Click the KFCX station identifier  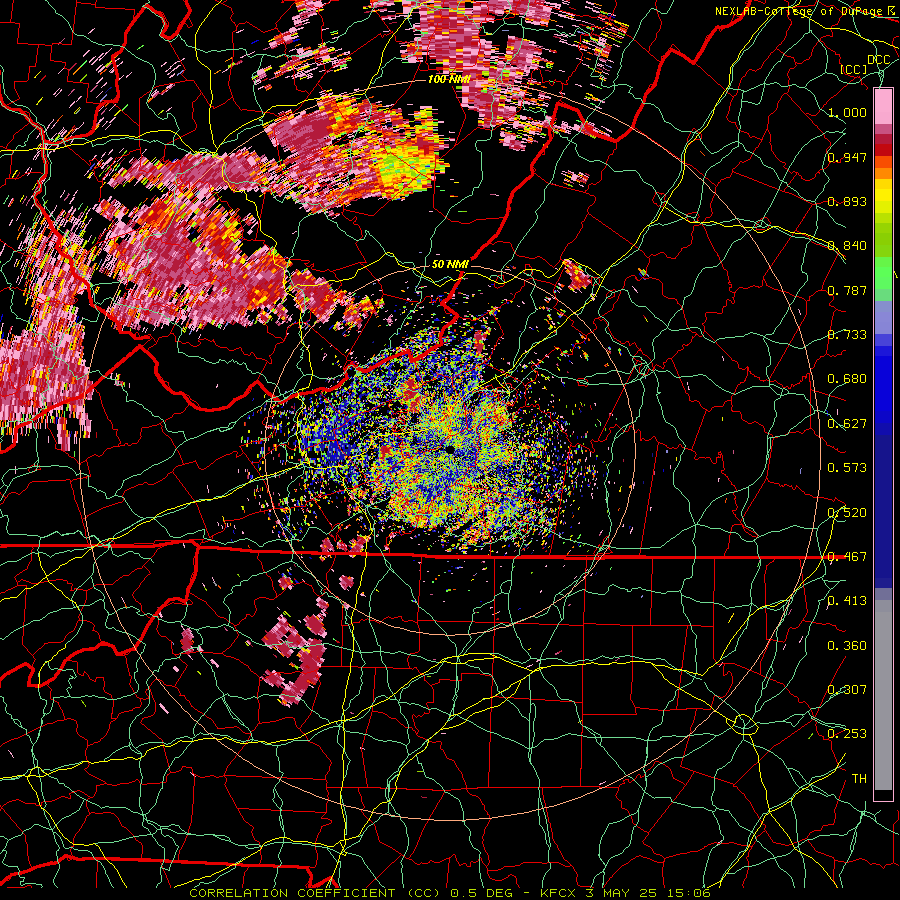point(558,893)
